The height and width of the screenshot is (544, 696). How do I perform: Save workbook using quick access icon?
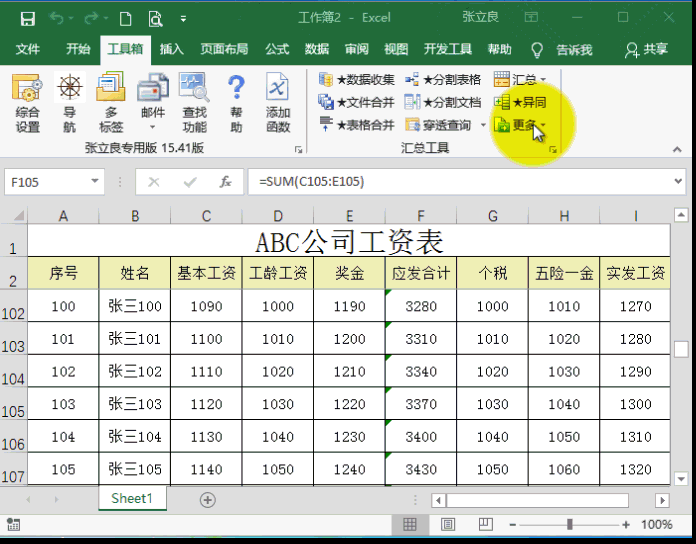27,18
